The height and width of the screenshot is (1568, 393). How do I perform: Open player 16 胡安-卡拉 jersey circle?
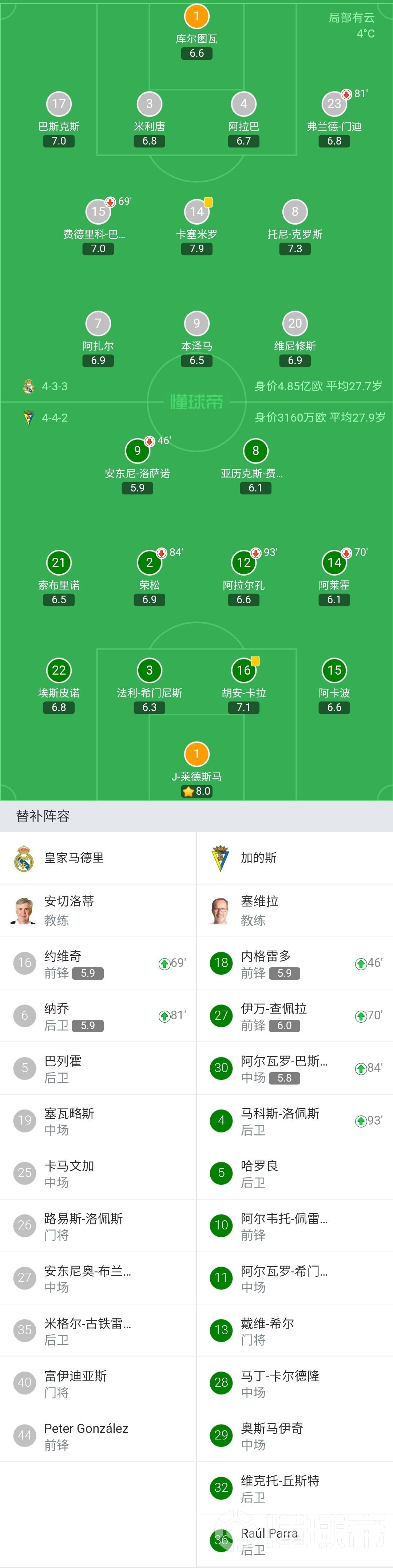243,670
